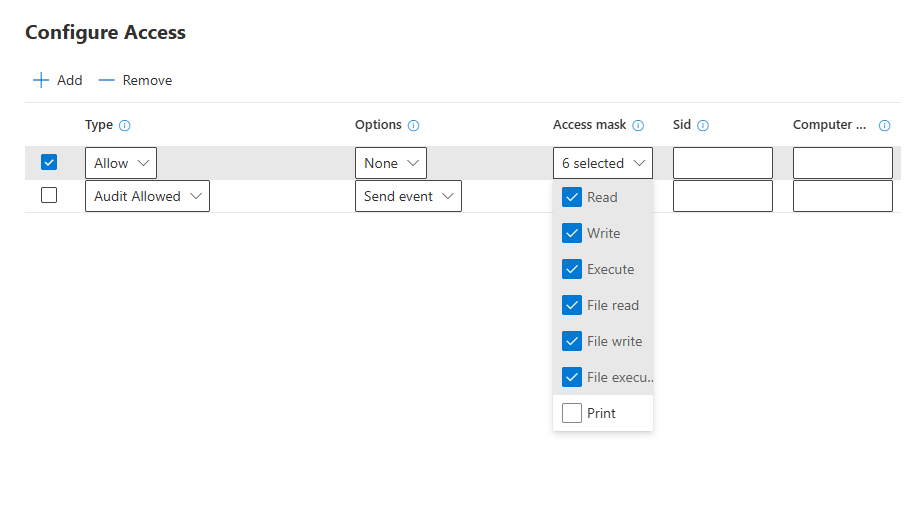The width and height of the screenshot is (912, 509).
Task: Click the Remove button
Action: pos(135,80)
